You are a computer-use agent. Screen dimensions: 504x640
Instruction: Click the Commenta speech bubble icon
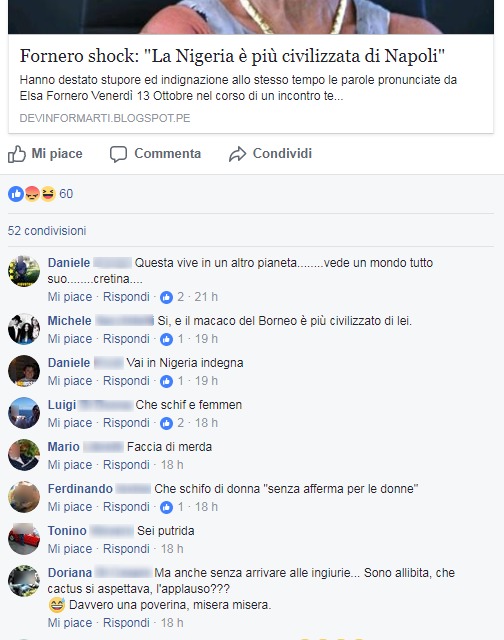118,154
